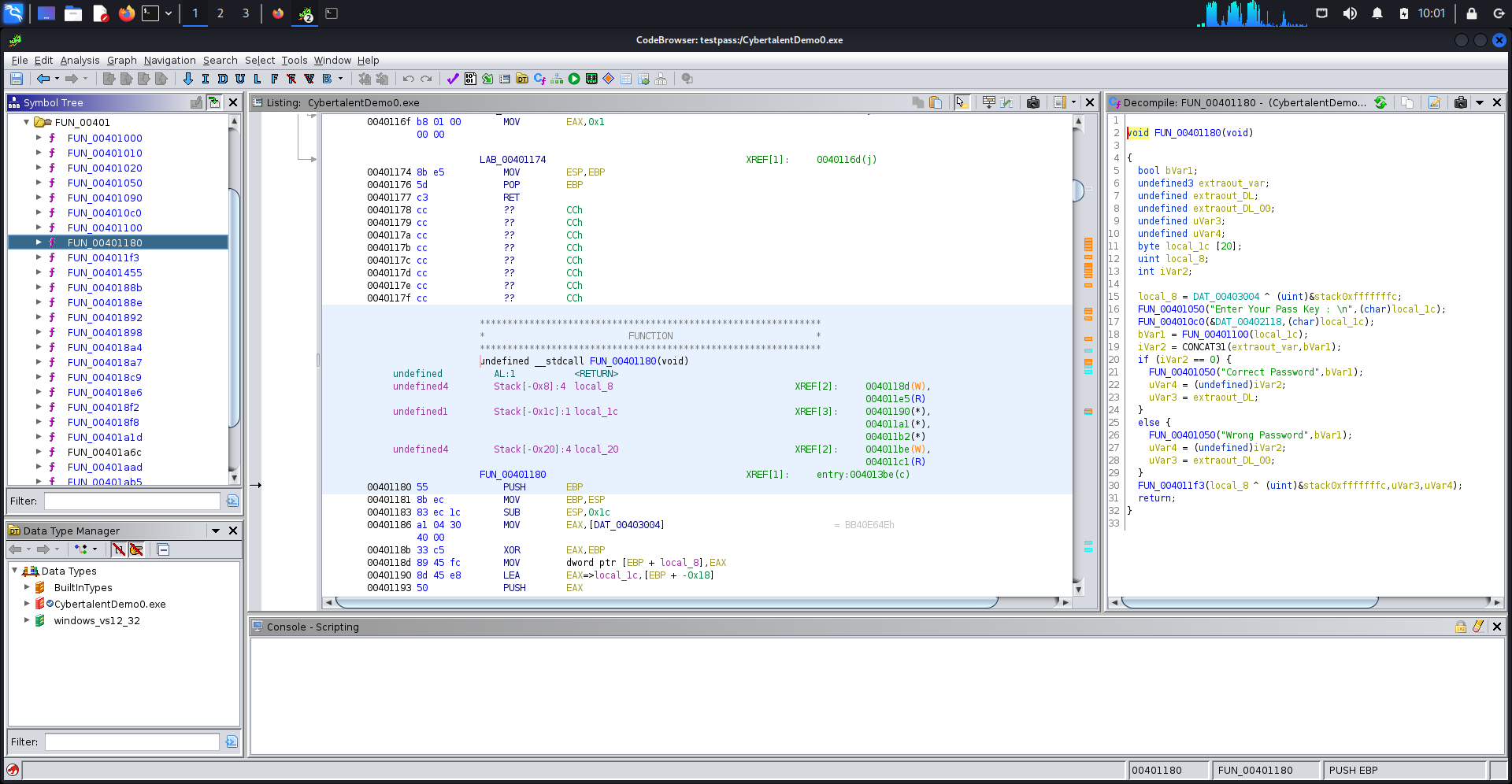Viewport: 1512px width, 784px height.
Task: Take Decompile snapshot camera icon
Action: coord(1461,102)
